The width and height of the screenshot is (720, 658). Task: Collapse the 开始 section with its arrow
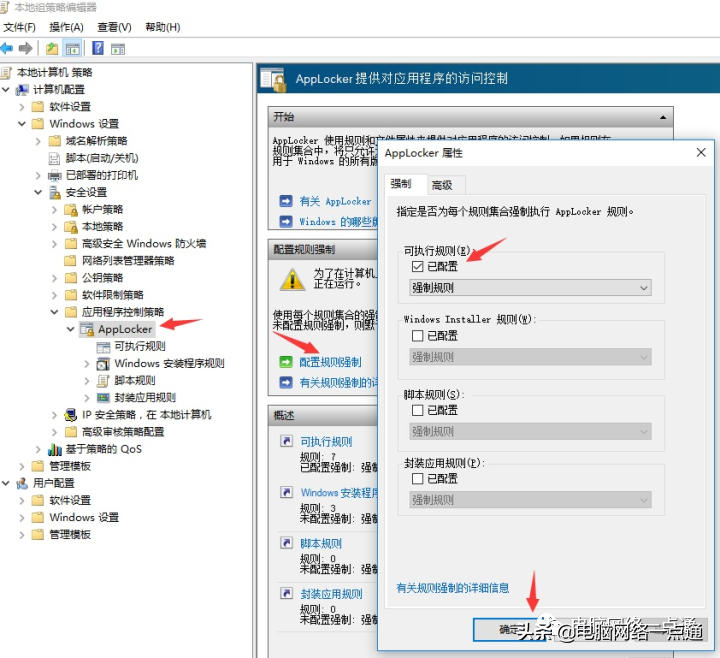tap(663, 118)
